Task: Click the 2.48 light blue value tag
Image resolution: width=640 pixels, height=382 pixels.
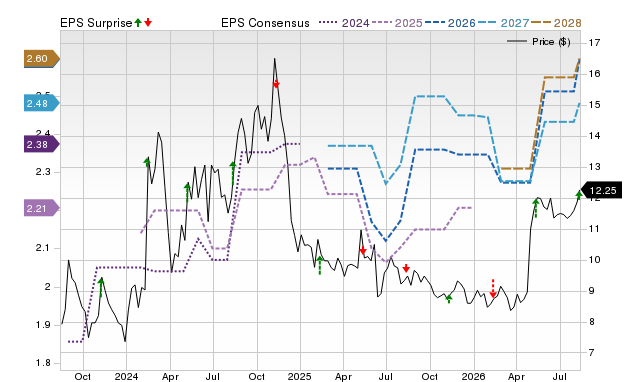Action: point(42,104)
